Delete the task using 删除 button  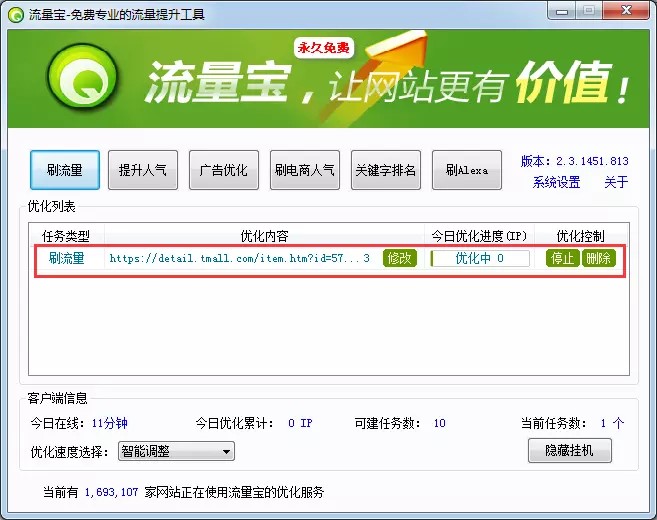(598, 258)
